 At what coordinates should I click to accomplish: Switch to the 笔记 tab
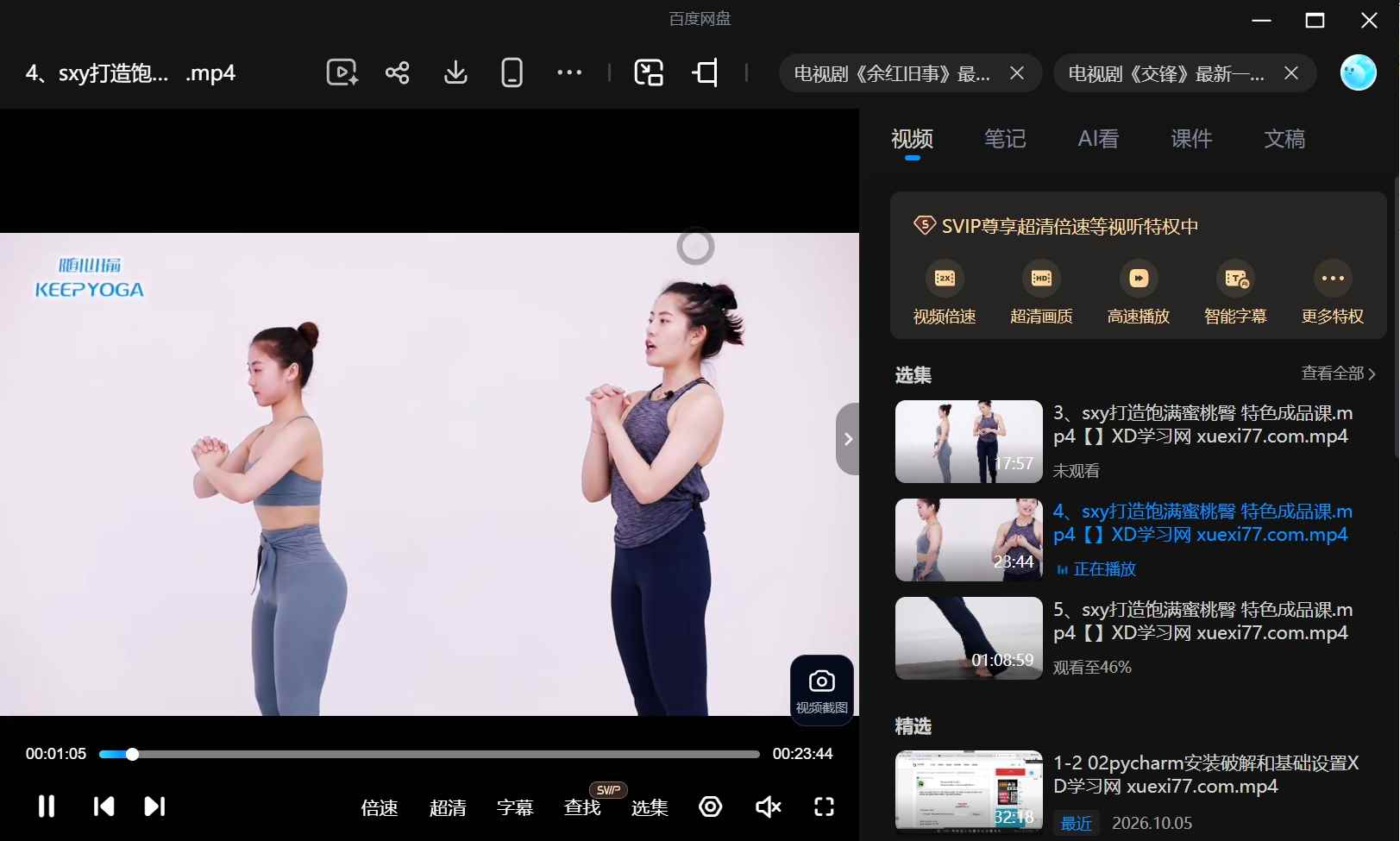point(1005,139)
